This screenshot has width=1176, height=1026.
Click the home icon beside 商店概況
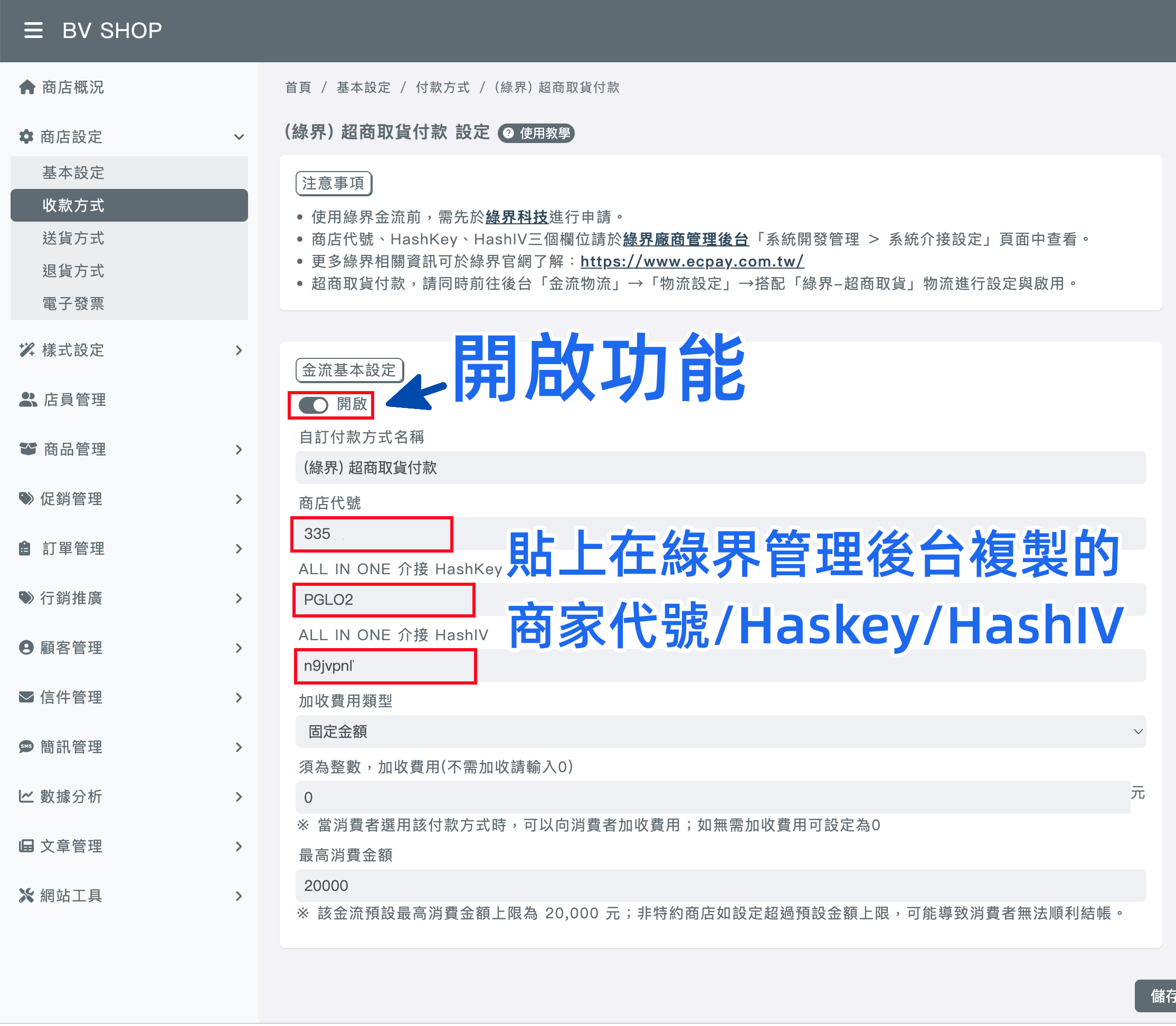[27, 87]
